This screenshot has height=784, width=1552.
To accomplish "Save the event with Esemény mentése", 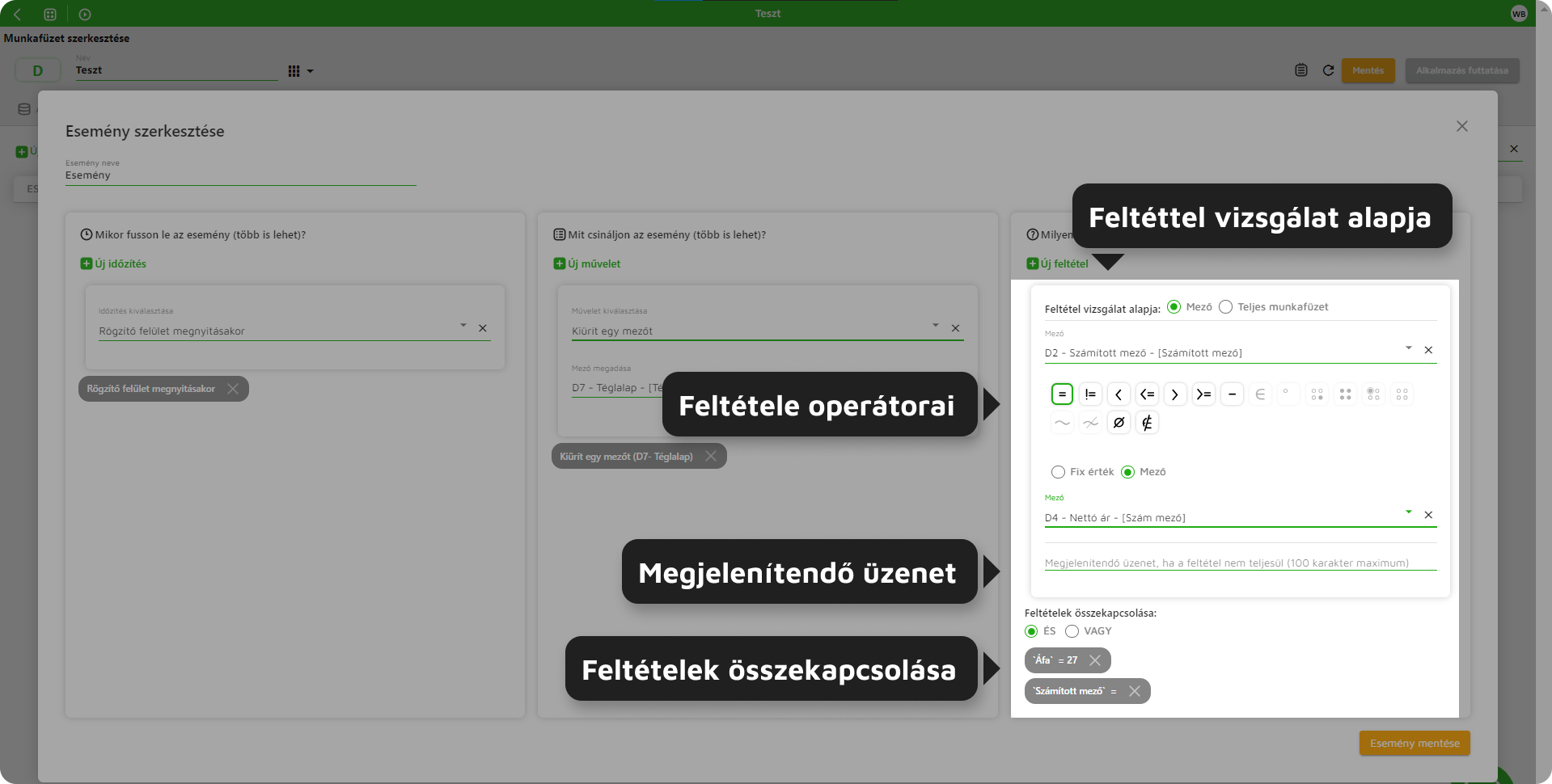I will (1415, 744).
